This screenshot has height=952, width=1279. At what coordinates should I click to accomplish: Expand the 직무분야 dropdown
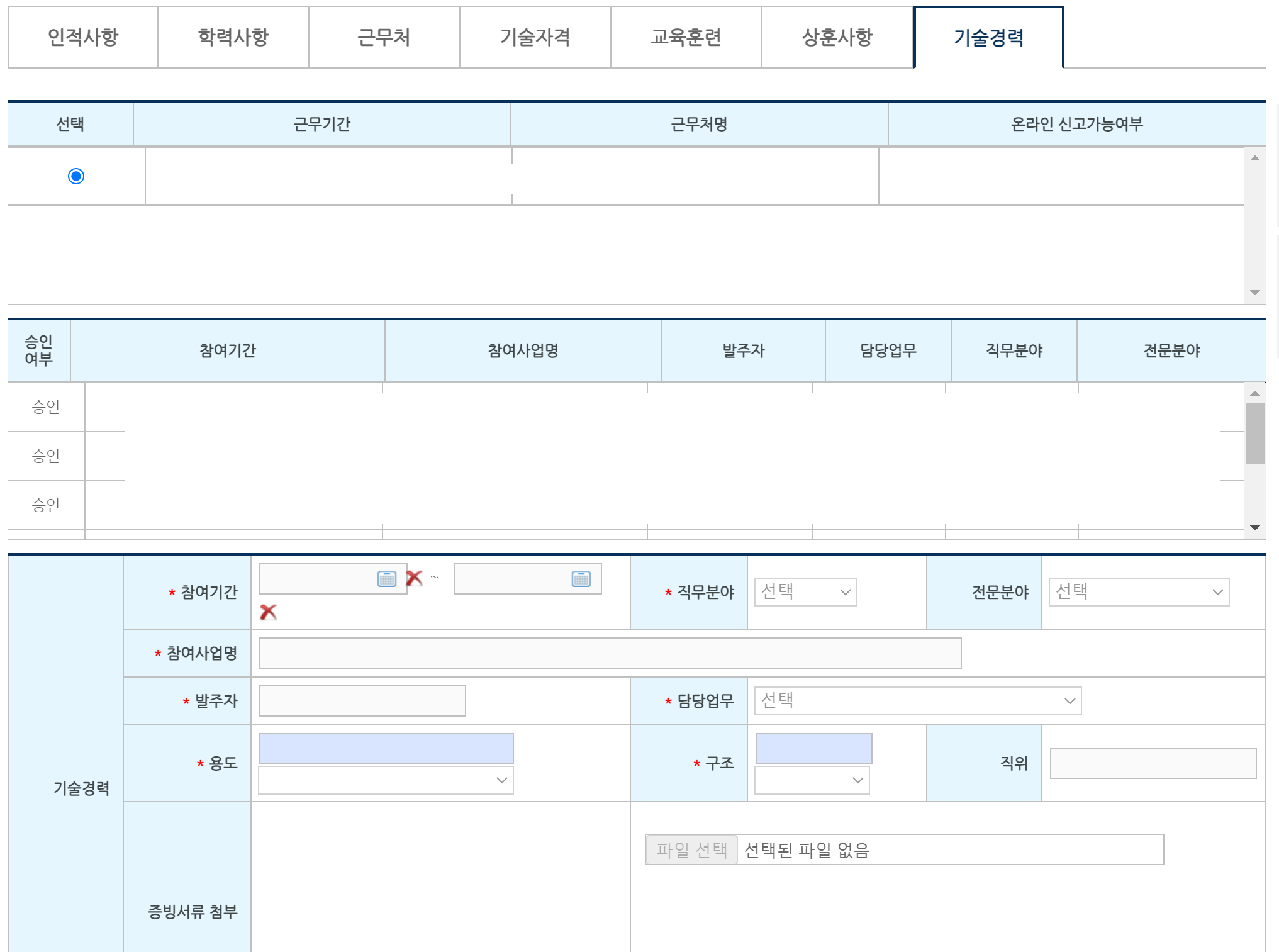(x=805, y=592)
